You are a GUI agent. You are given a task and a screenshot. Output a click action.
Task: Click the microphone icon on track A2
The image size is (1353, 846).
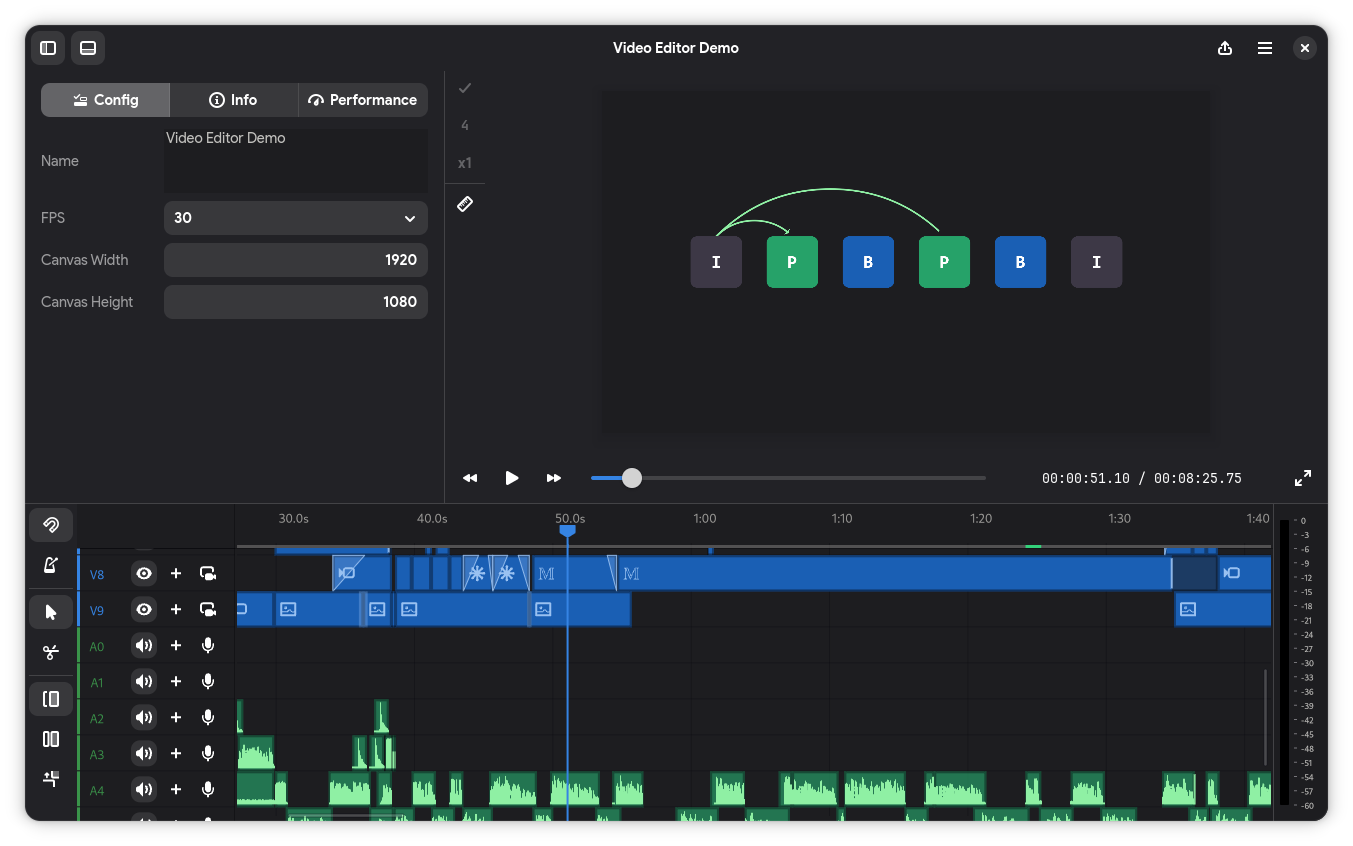(208, 718)
